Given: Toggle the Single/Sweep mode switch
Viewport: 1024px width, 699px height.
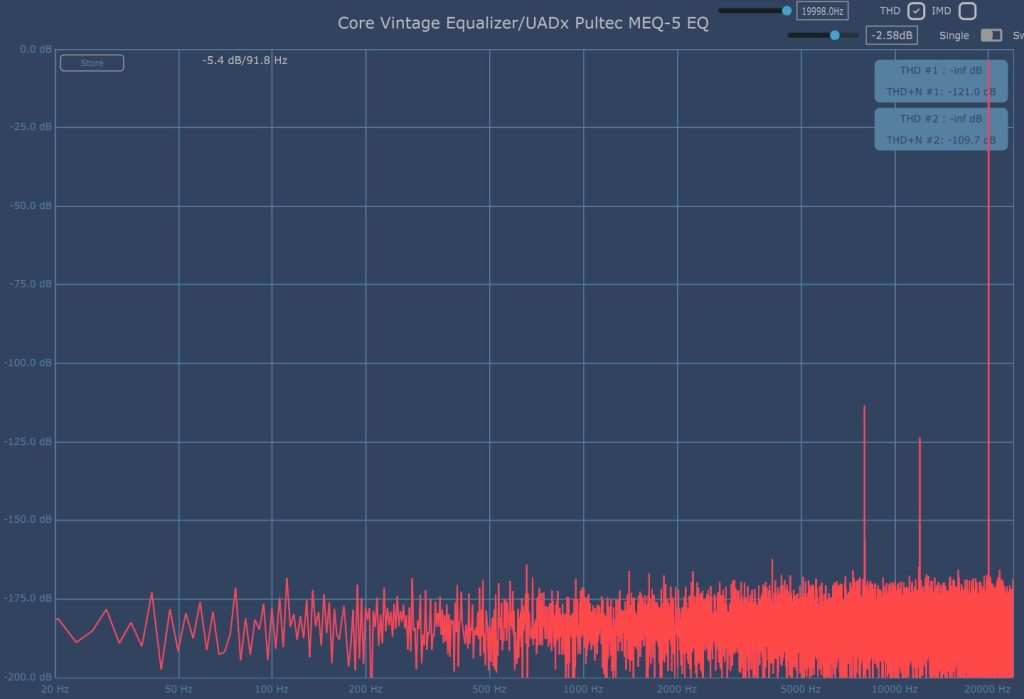Looking at the screenshot, I should point(991,35).
